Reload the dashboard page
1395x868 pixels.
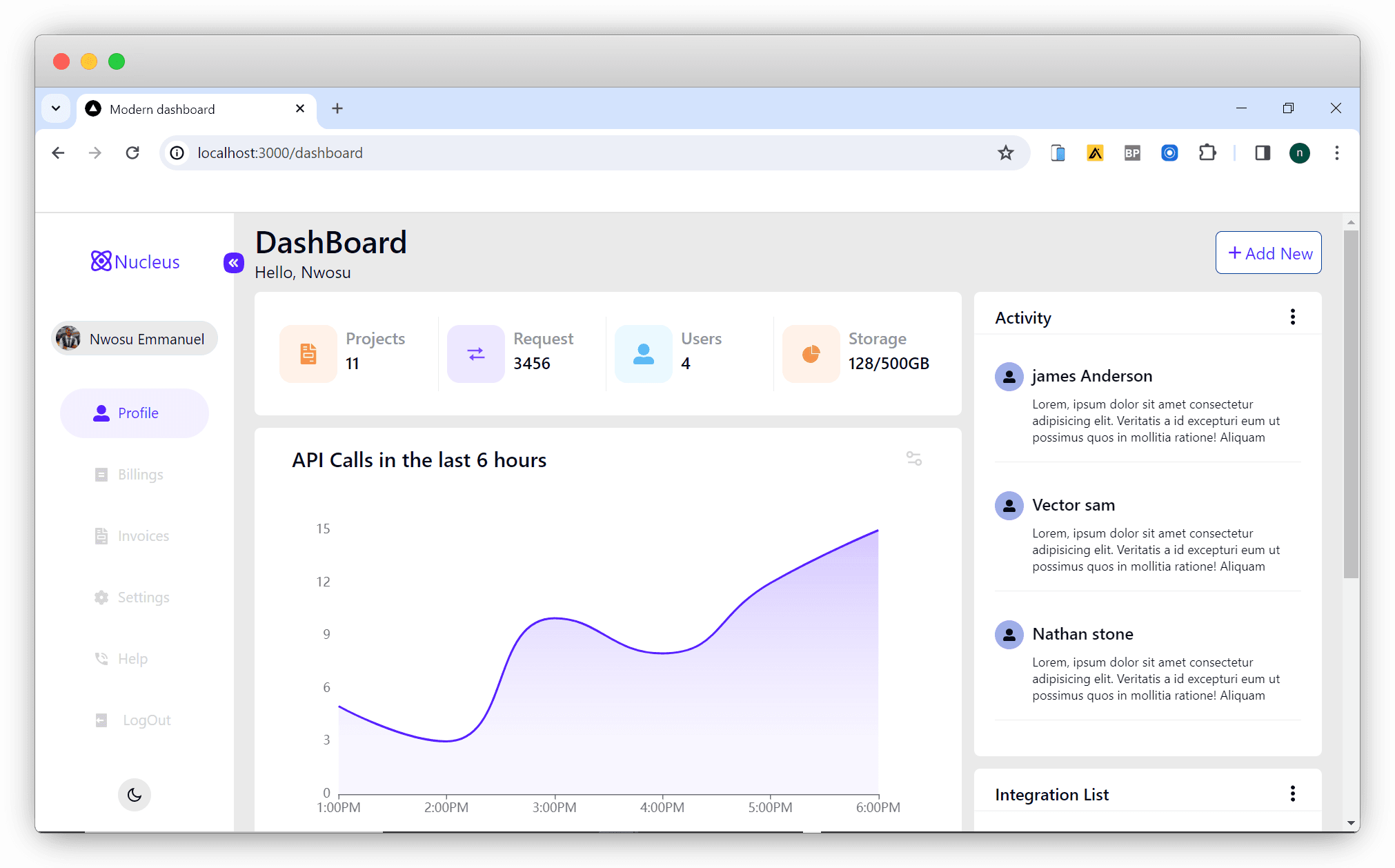pyautogui.click(x=132, y=153)
